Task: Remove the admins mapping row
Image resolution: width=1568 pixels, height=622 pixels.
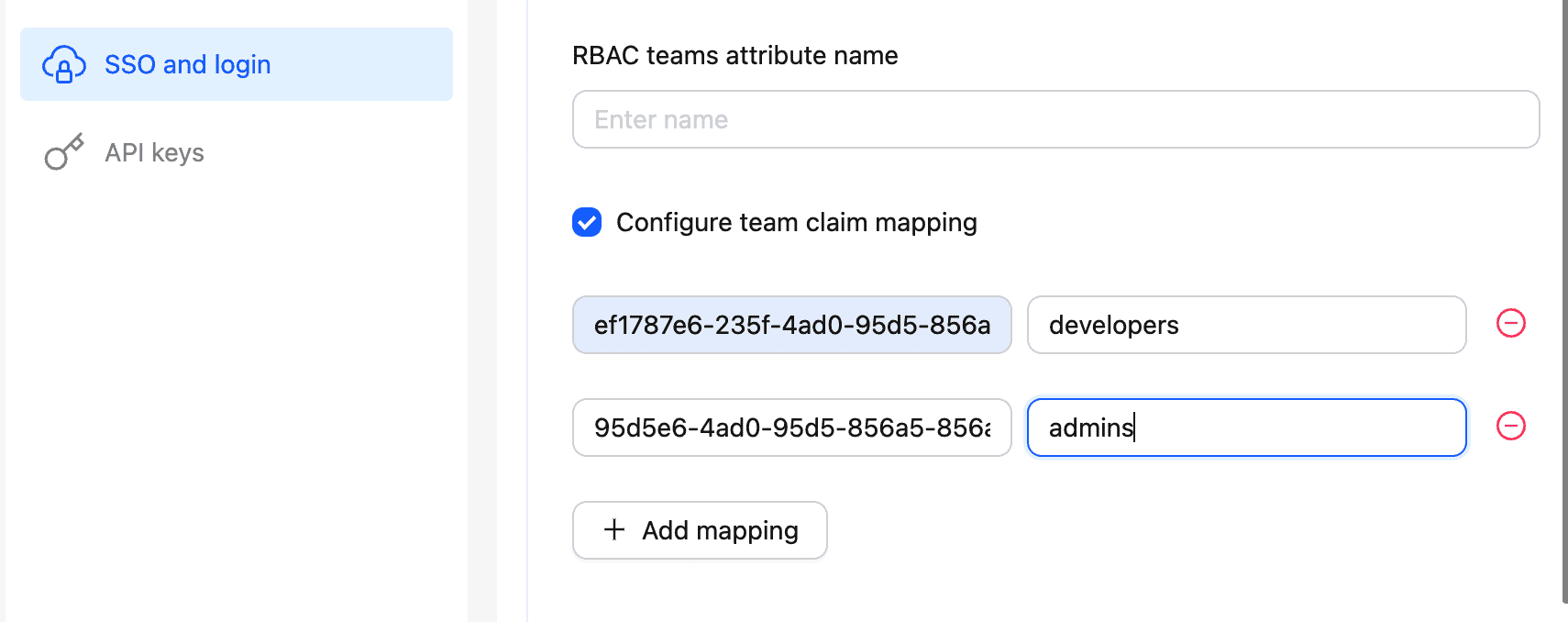Action: click(x=1511, y=426)
